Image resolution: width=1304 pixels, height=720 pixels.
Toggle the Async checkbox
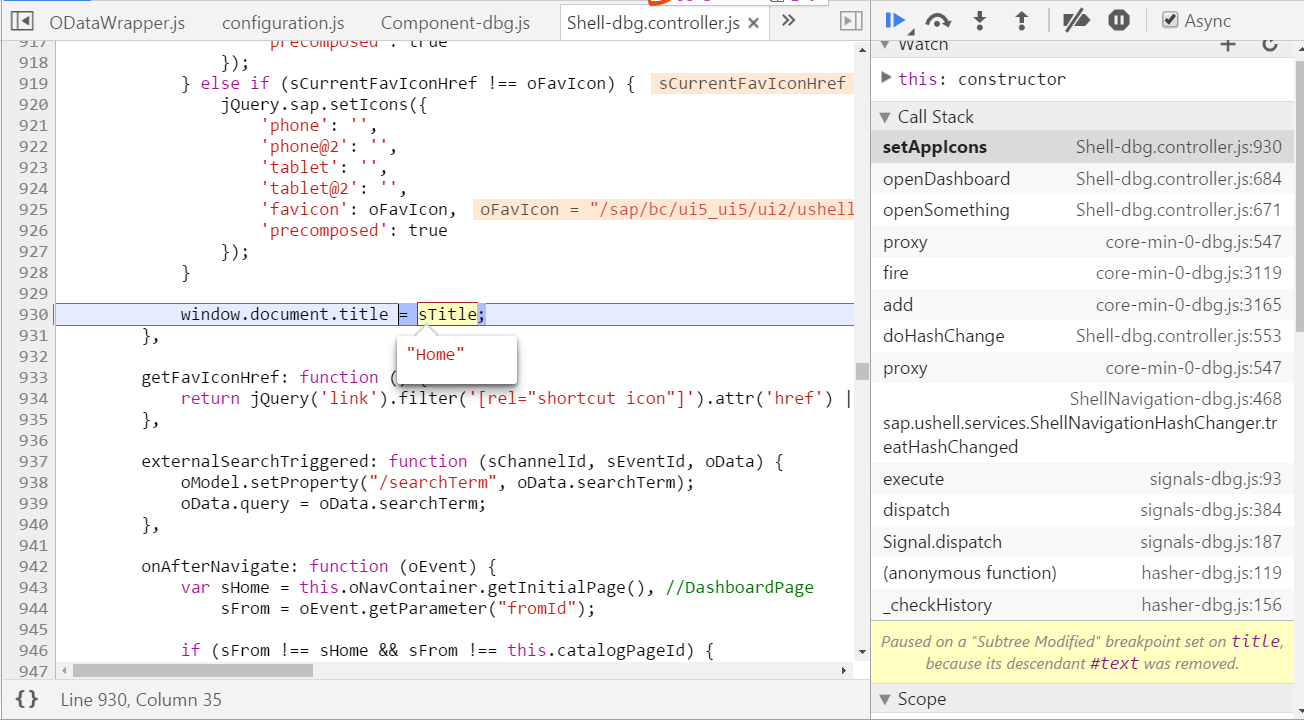click(x=1169, y=20)
